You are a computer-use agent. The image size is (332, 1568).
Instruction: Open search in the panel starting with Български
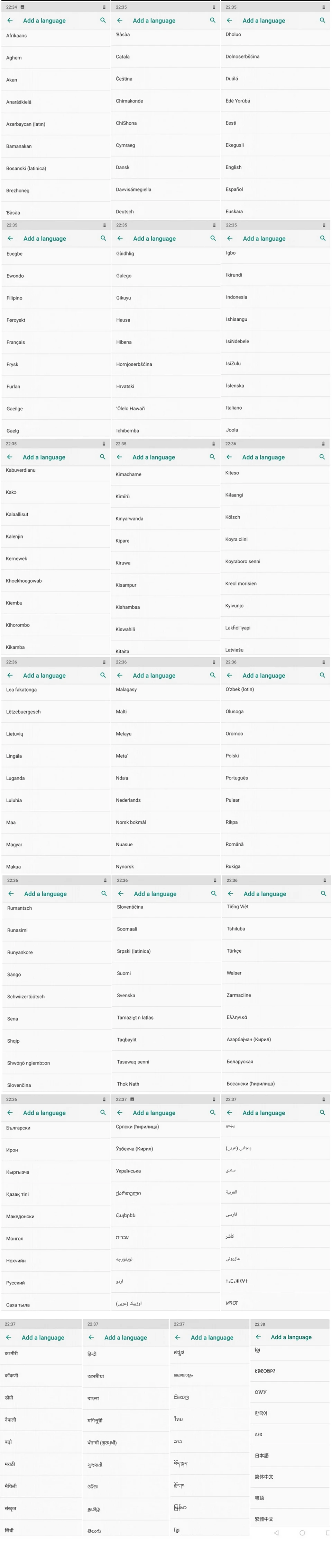103,1112
